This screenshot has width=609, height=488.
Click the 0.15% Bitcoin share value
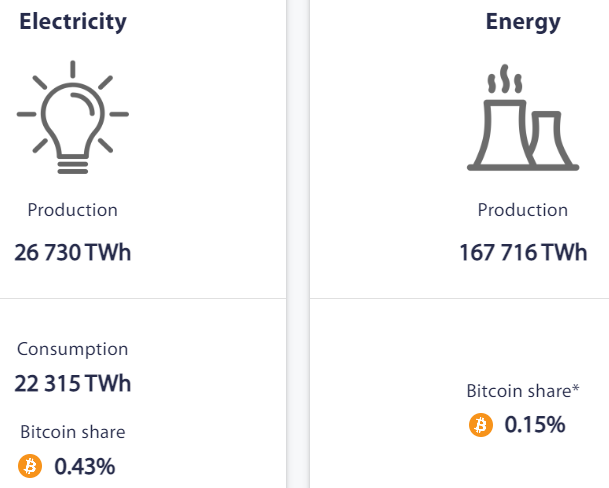click(535, 425)
